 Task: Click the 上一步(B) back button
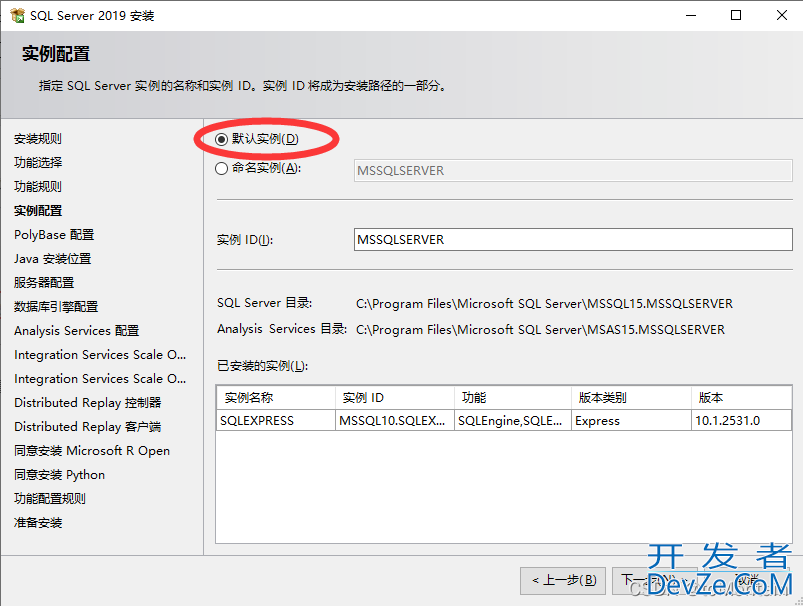(563, 580)
